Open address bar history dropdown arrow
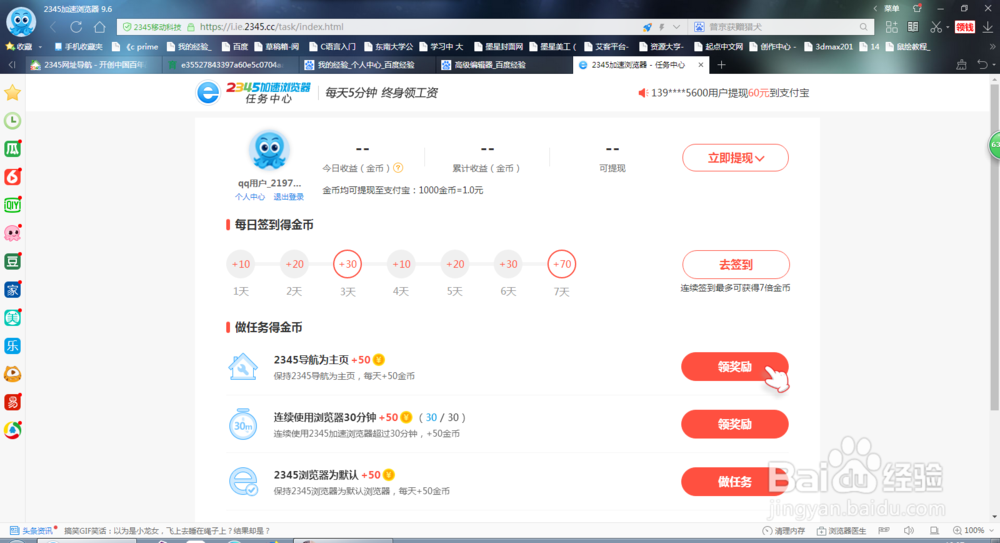Screen dimensions: 1000x543 tap(676, 27)
